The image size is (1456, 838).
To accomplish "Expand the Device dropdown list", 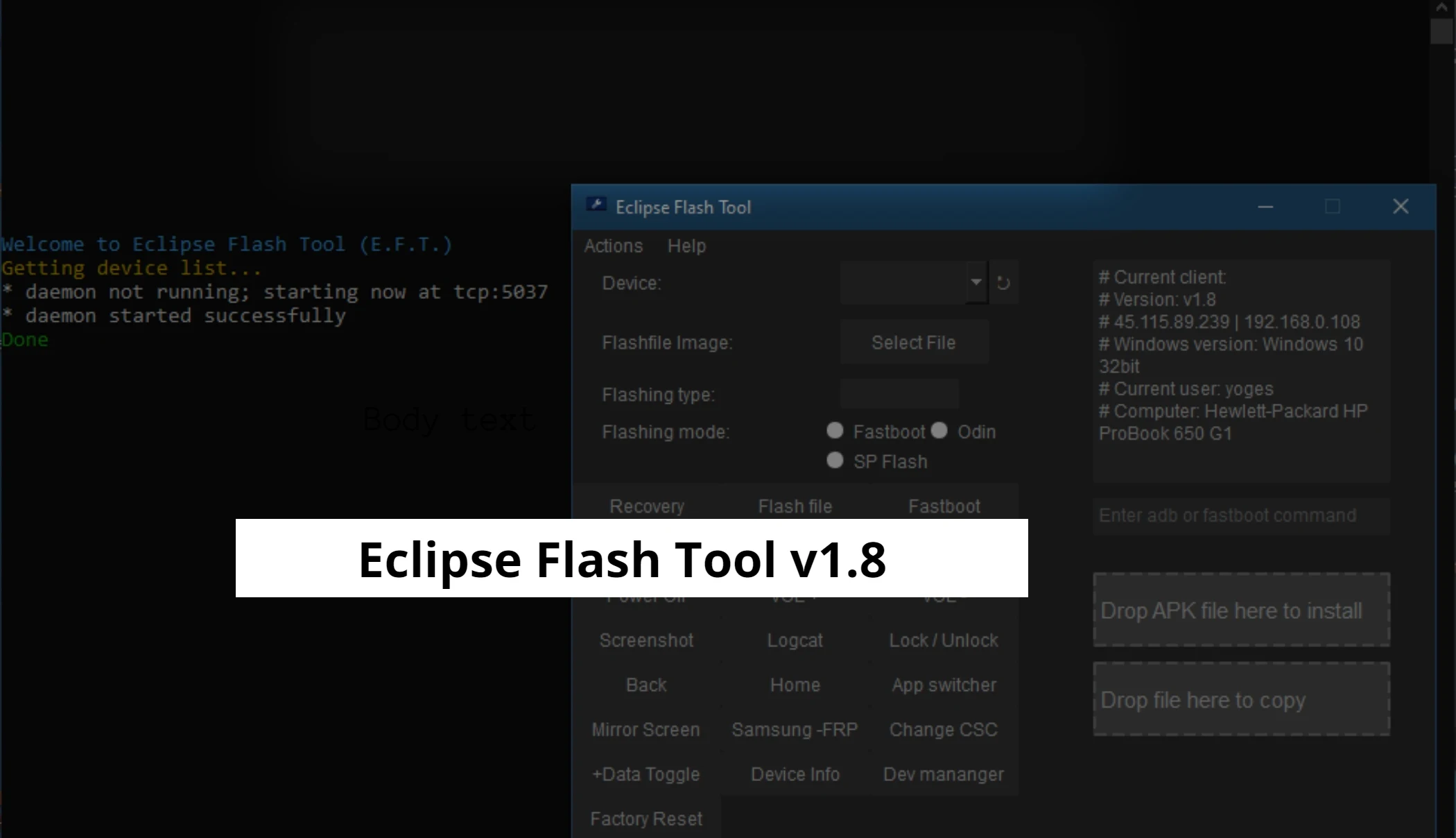I will [x=976, y=282].
